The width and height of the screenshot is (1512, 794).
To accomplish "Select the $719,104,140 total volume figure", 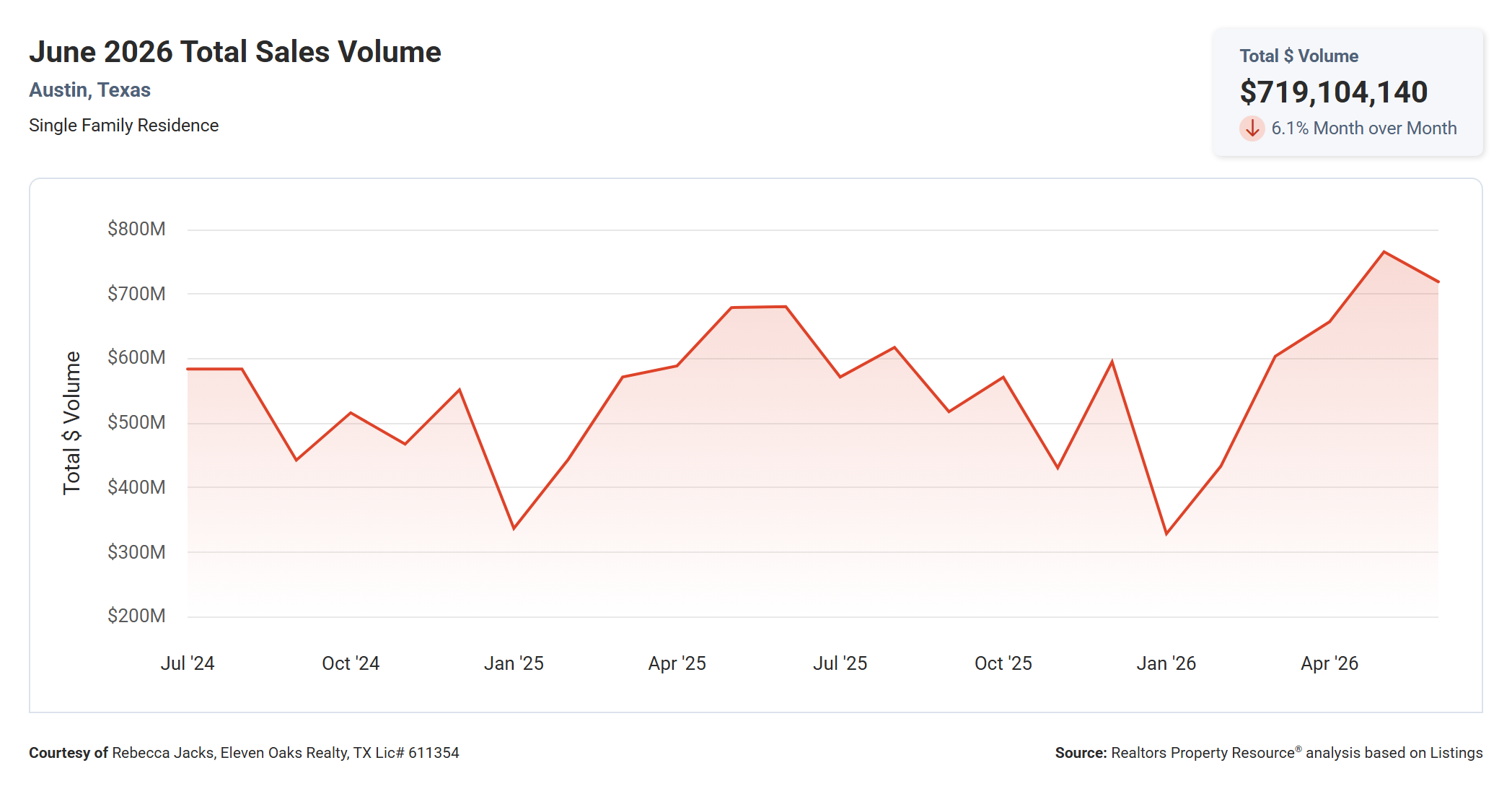I will point(1334,92).
